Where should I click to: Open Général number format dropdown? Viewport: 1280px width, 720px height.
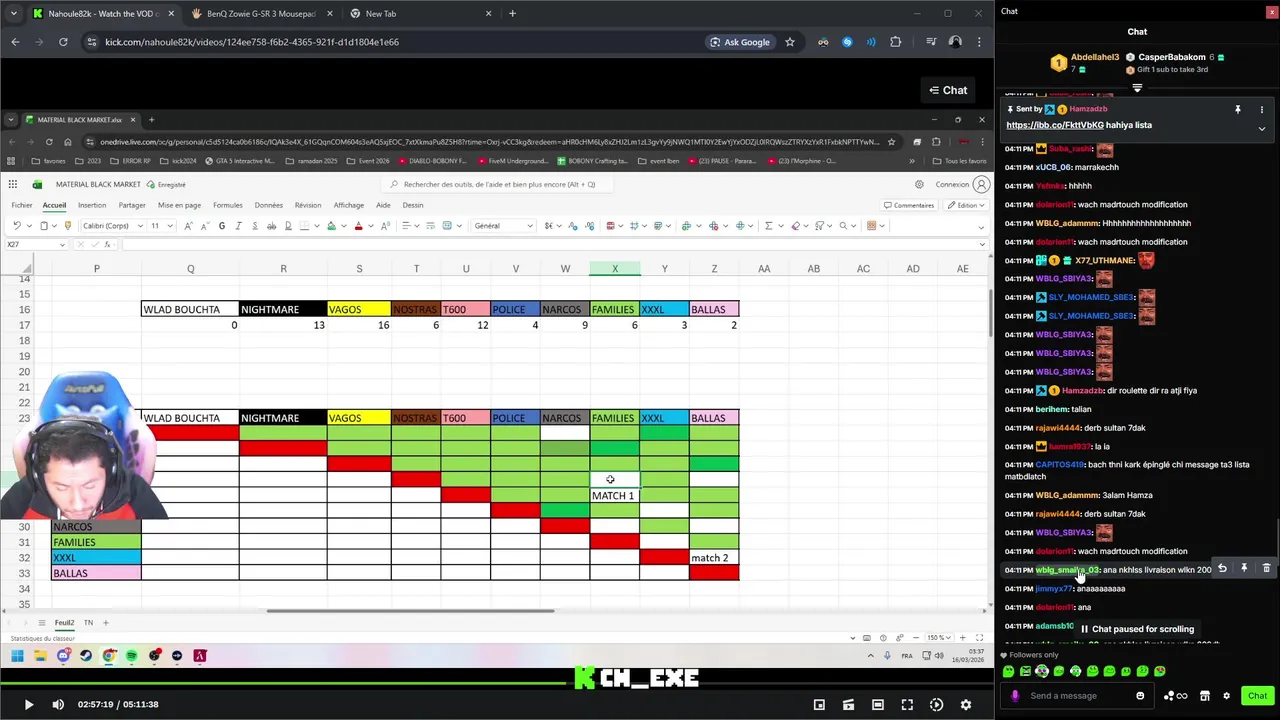[x=530, y=226]
